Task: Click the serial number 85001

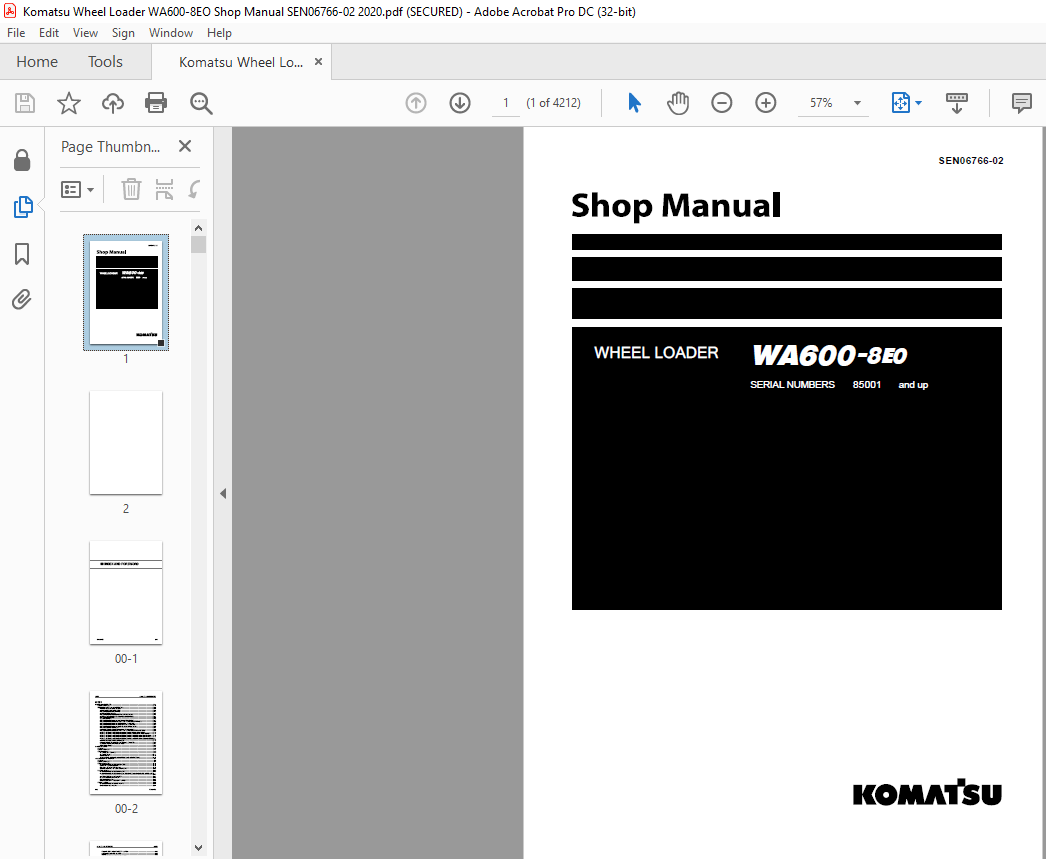Action: (867, 385)
